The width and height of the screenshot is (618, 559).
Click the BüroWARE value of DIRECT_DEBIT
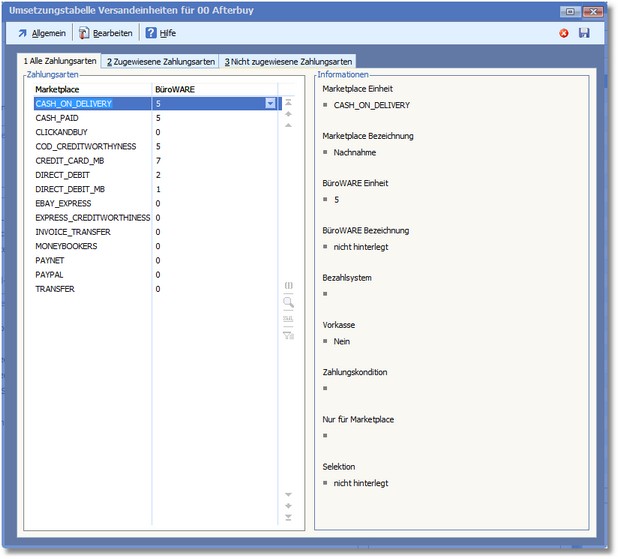[159, 175]
